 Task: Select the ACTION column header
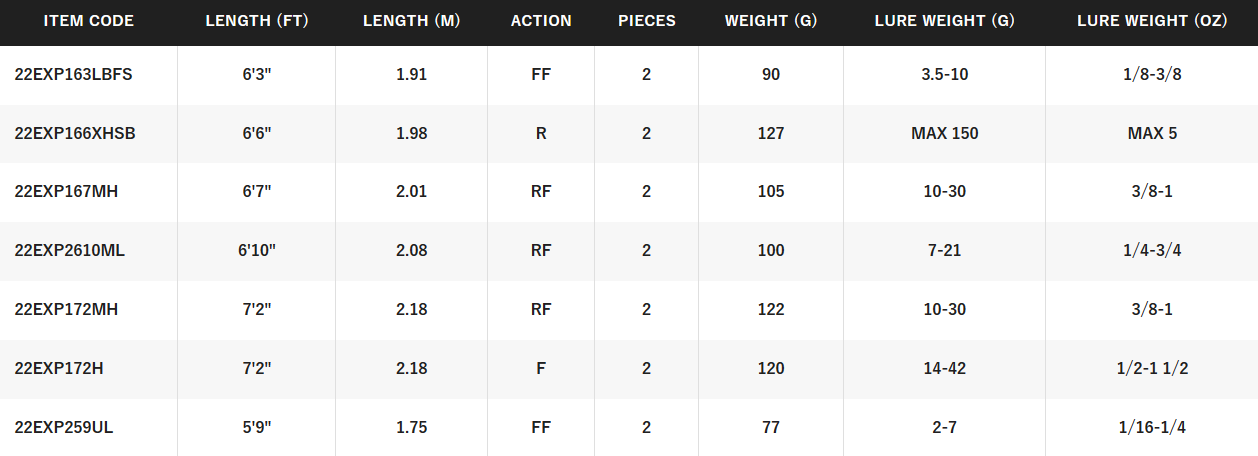pyautogui.click(x=541, y=20)
